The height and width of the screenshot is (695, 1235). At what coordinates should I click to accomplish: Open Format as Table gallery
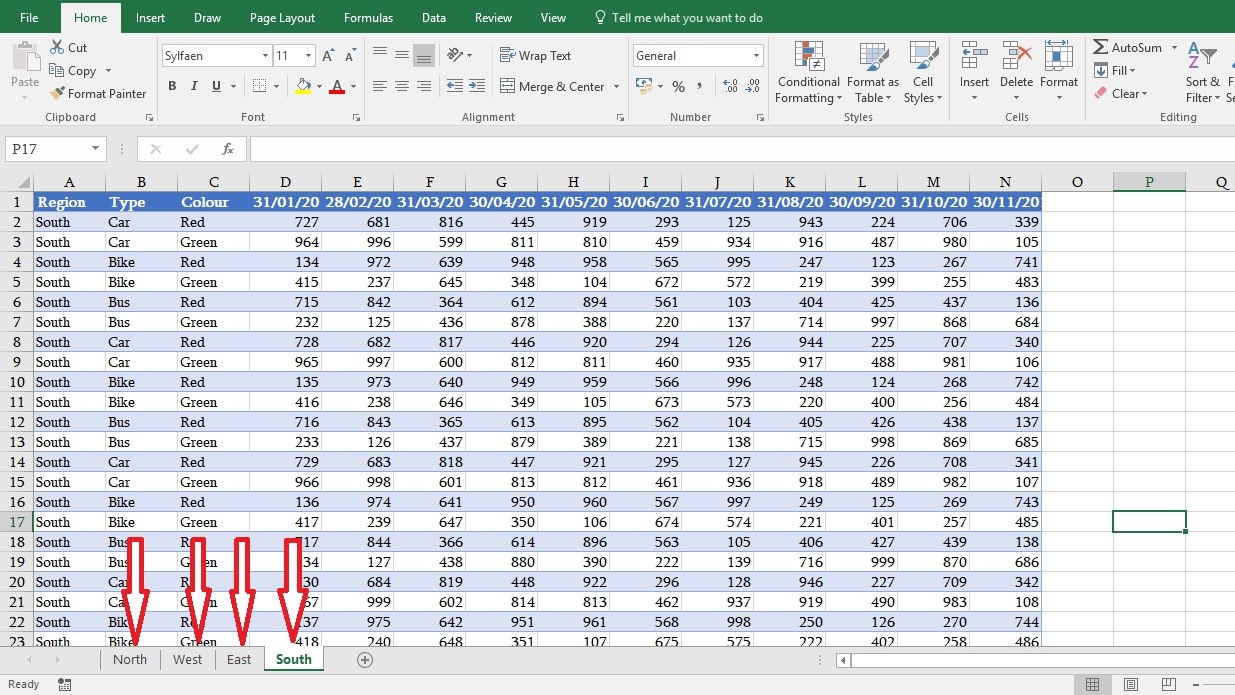pos(872,72)
